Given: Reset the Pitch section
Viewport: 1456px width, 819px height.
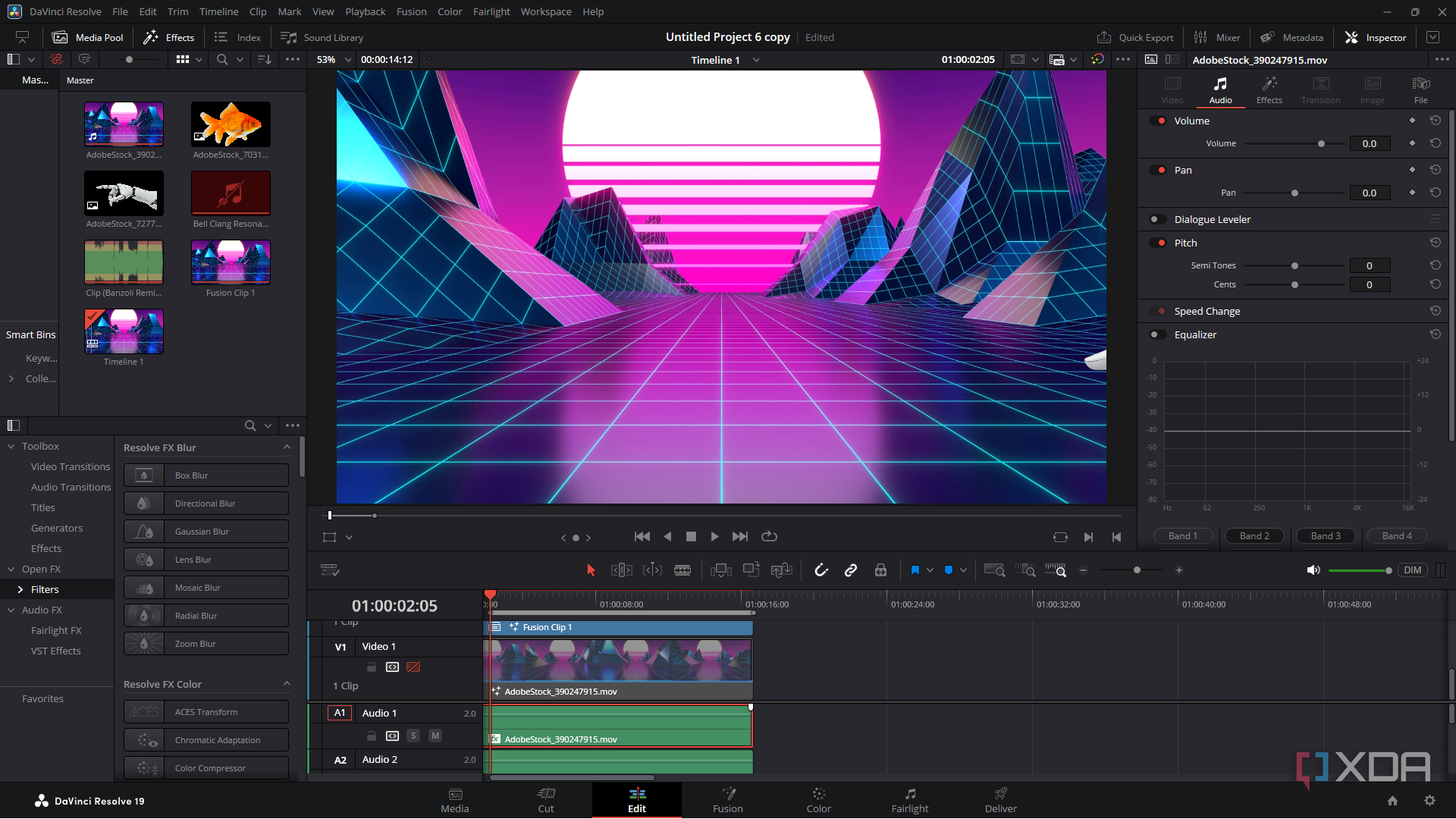Looking at the screenshot, I should [1435, 243].
